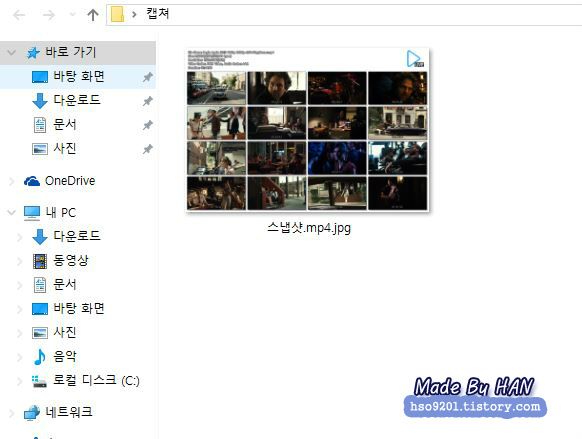This screenshot has height=439, width=582.
Task: Click the pin icon beside pinned 사진
Action: [x=148, y=149]
